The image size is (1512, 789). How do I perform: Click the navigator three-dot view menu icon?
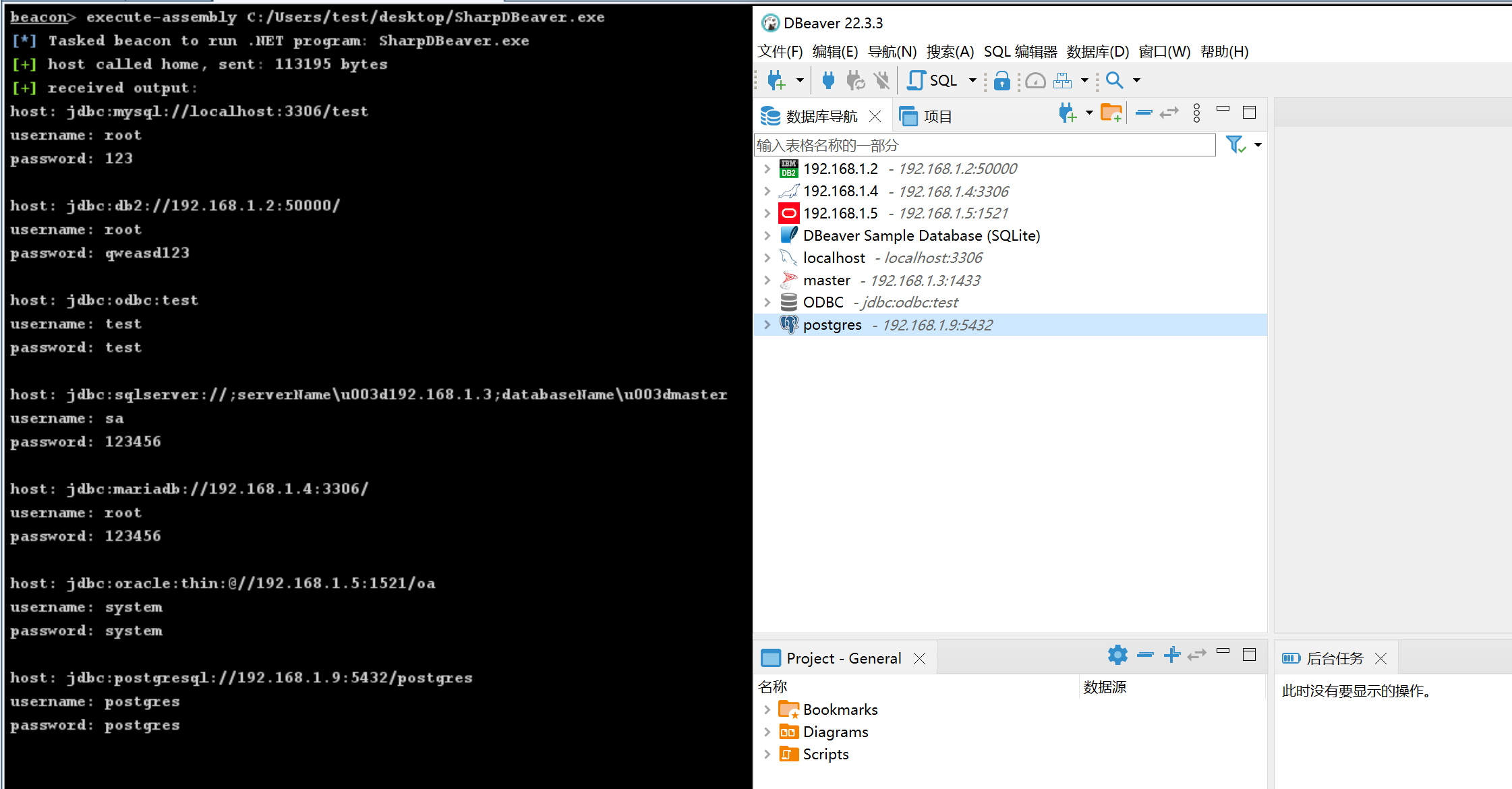point(1196,113)
